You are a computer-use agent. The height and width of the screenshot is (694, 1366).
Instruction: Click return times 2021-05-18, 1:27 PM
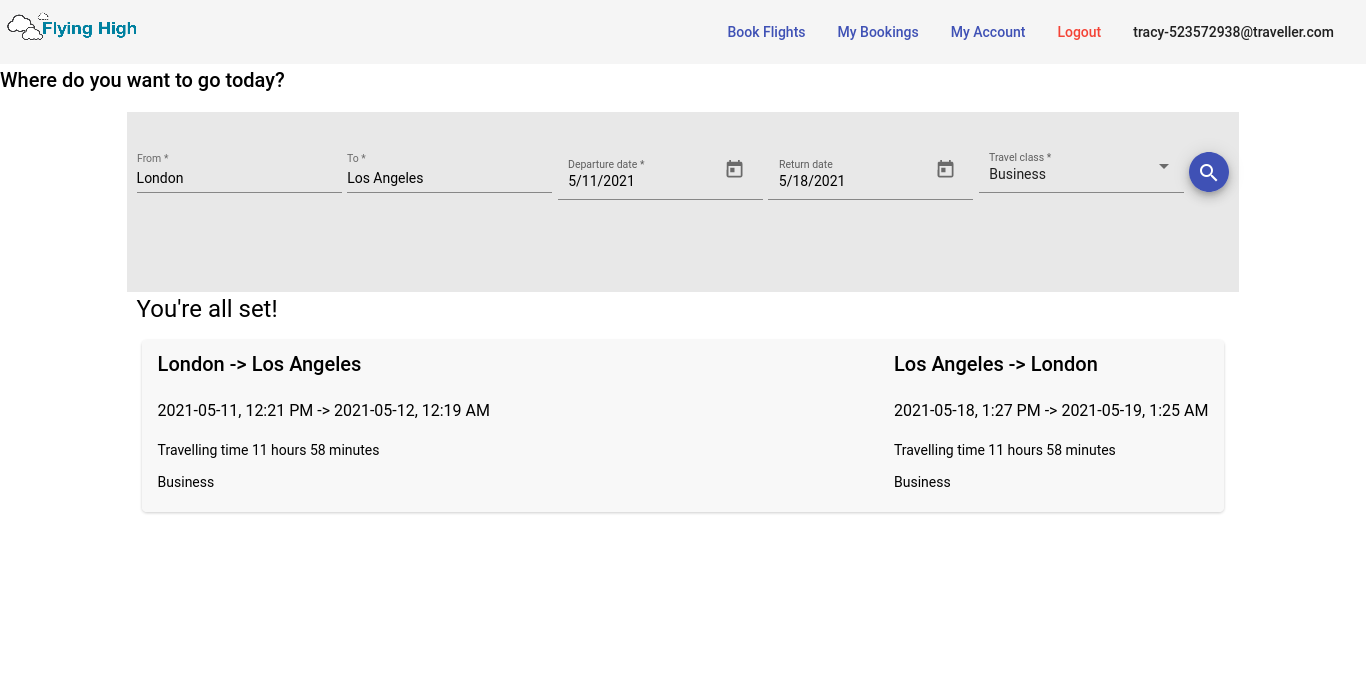(1051, 410)
